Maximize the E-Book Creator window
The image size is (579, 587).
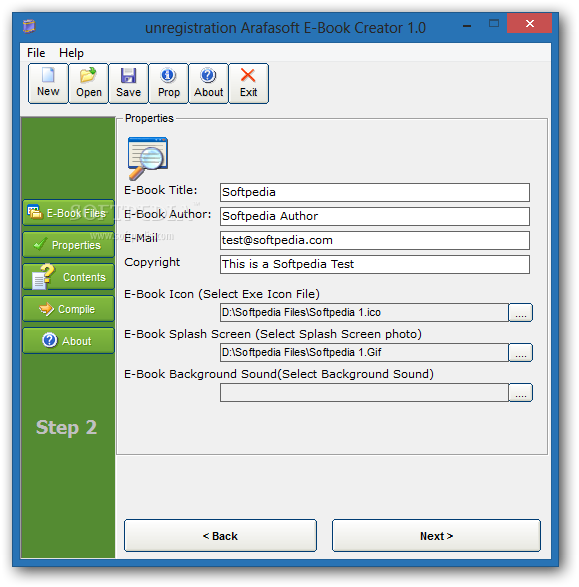(494, 24)
